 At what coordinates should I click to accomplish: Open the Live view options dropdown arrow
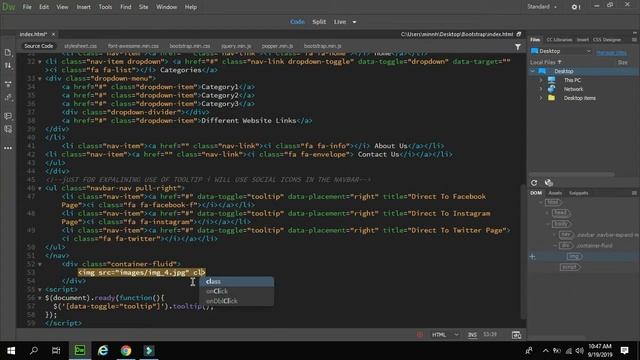click(x=354, y=22)
